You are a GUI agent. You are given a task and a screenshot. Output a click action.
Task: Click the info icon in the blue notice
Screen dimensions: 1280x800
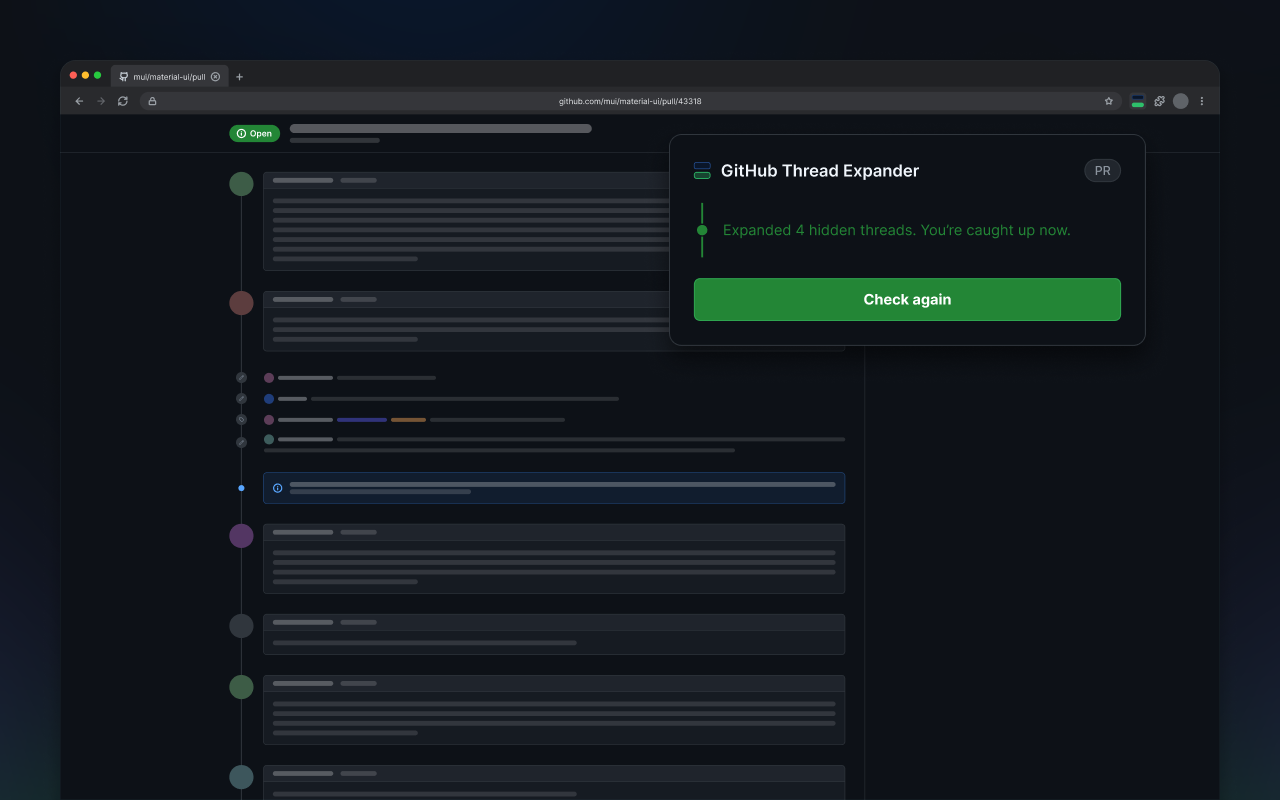(x=278, y=488)
